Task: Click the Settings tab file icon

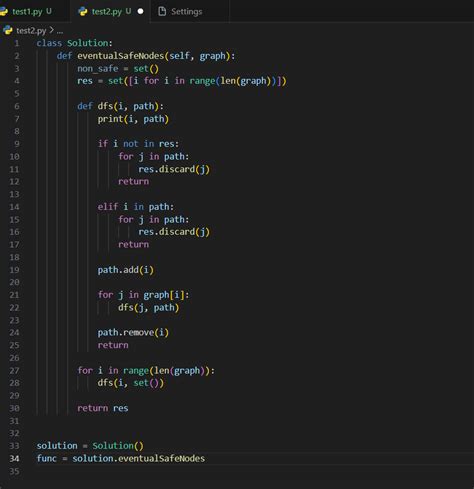Action: pos(162,11)
